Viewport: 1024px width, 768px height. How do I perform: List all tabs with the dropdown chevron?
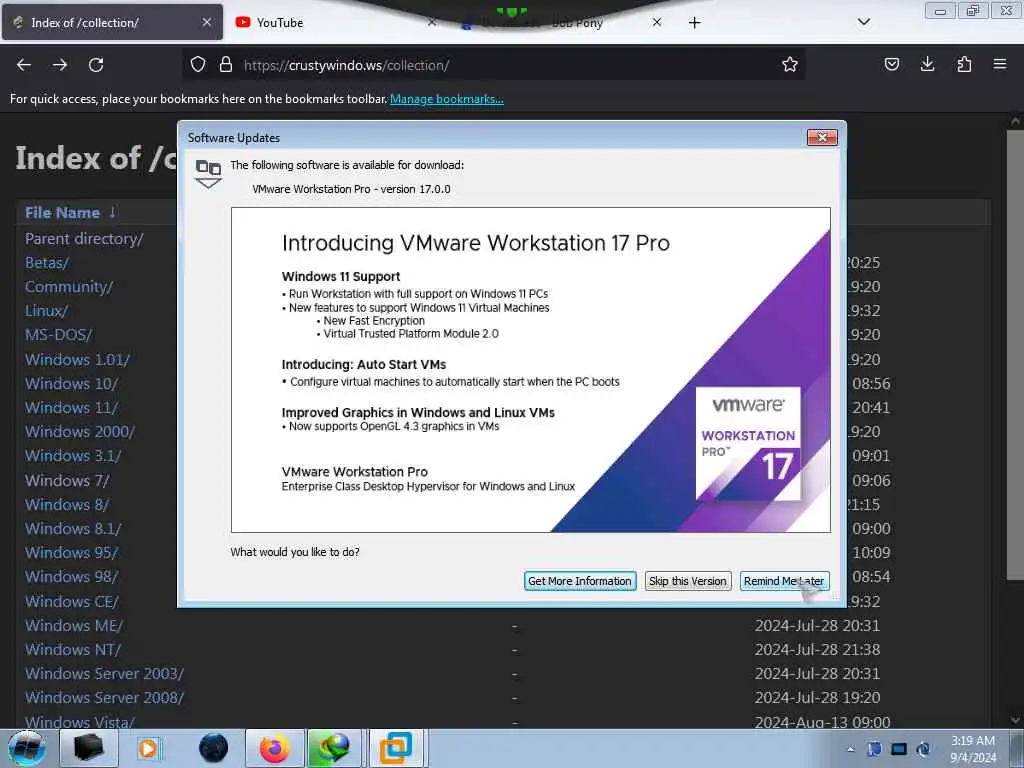tap(863, 22)
